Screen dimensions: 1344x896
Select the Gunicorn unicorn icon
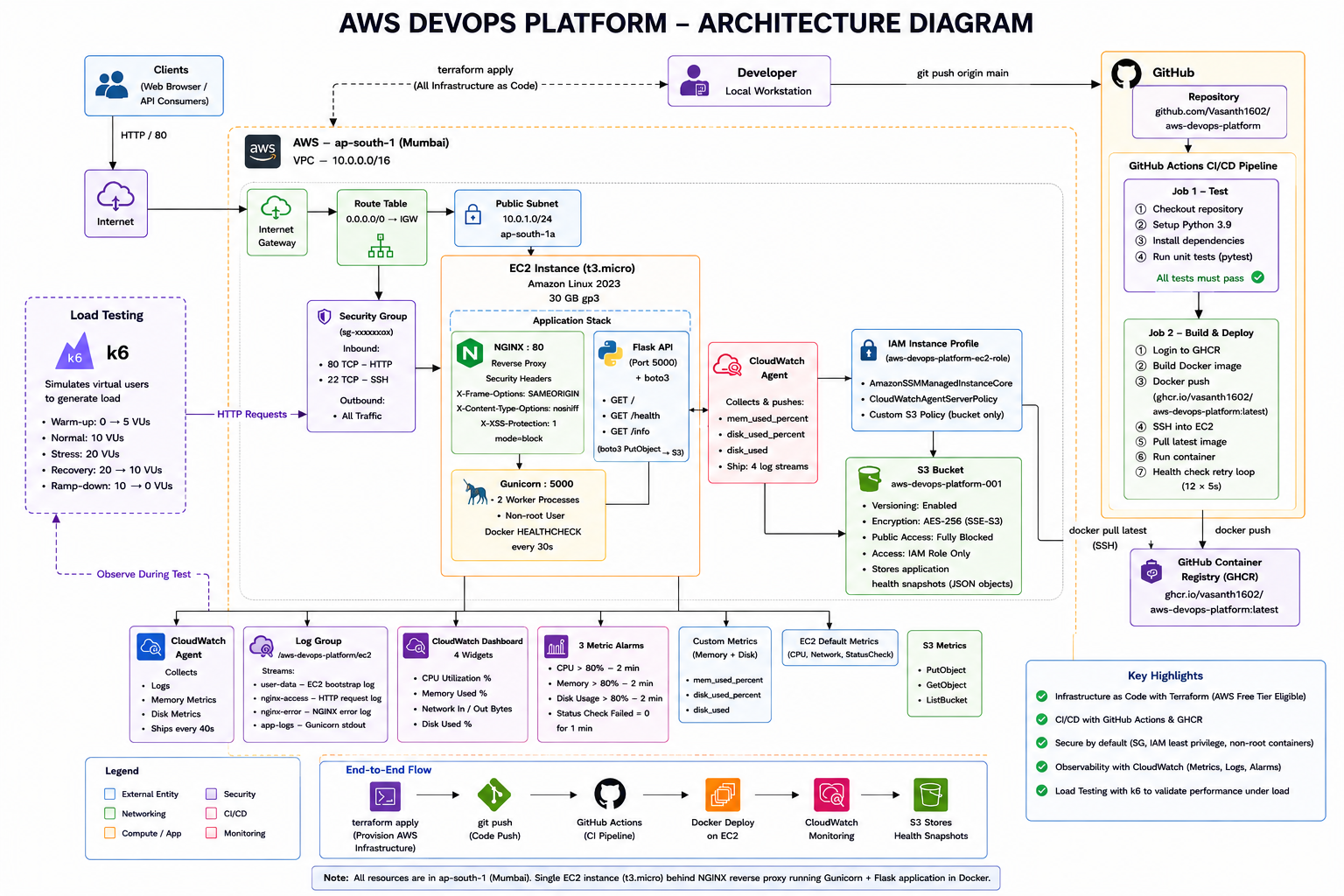(476, 492)
